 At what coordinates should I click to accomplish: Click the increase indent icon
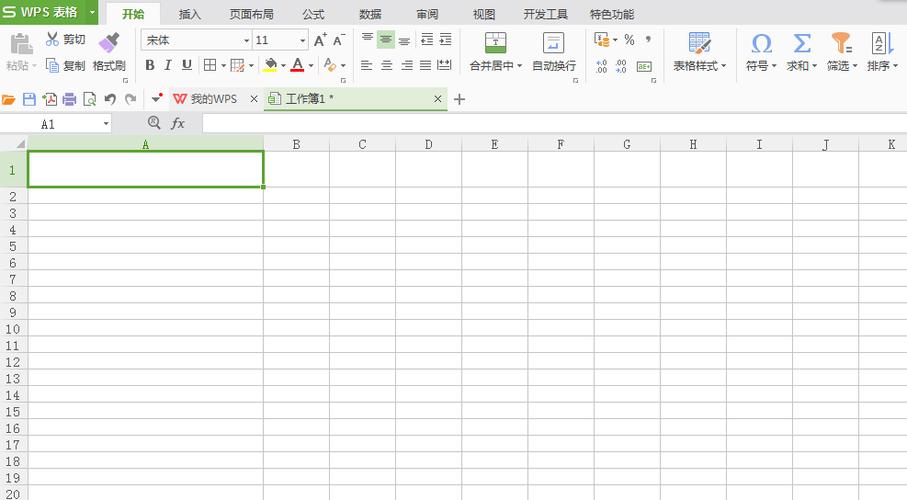(445, 39)
